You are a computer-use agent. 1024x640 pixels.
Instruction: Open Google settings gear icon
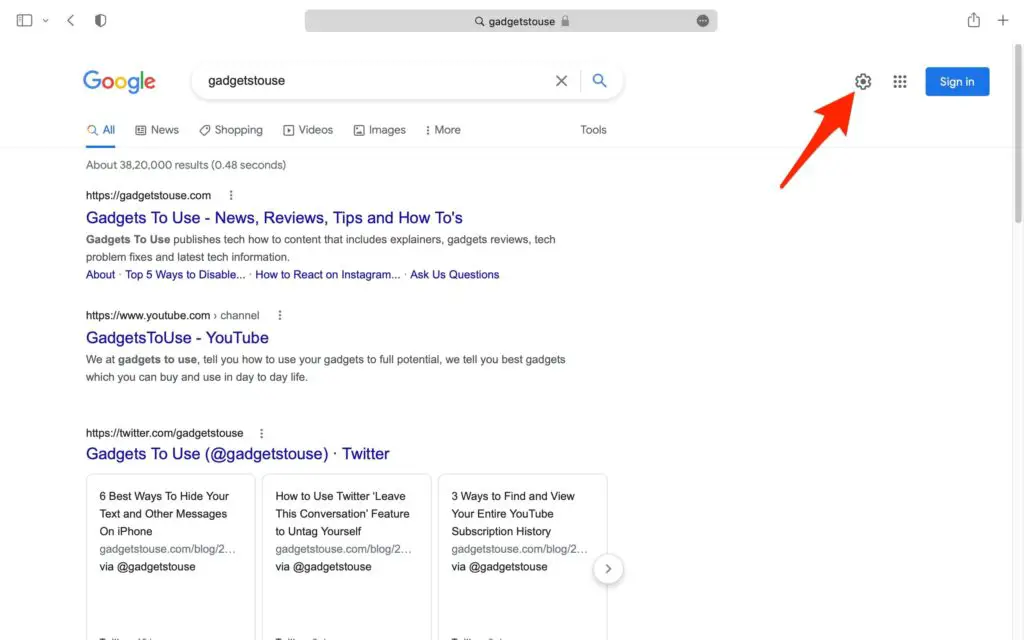coord(863,81)
